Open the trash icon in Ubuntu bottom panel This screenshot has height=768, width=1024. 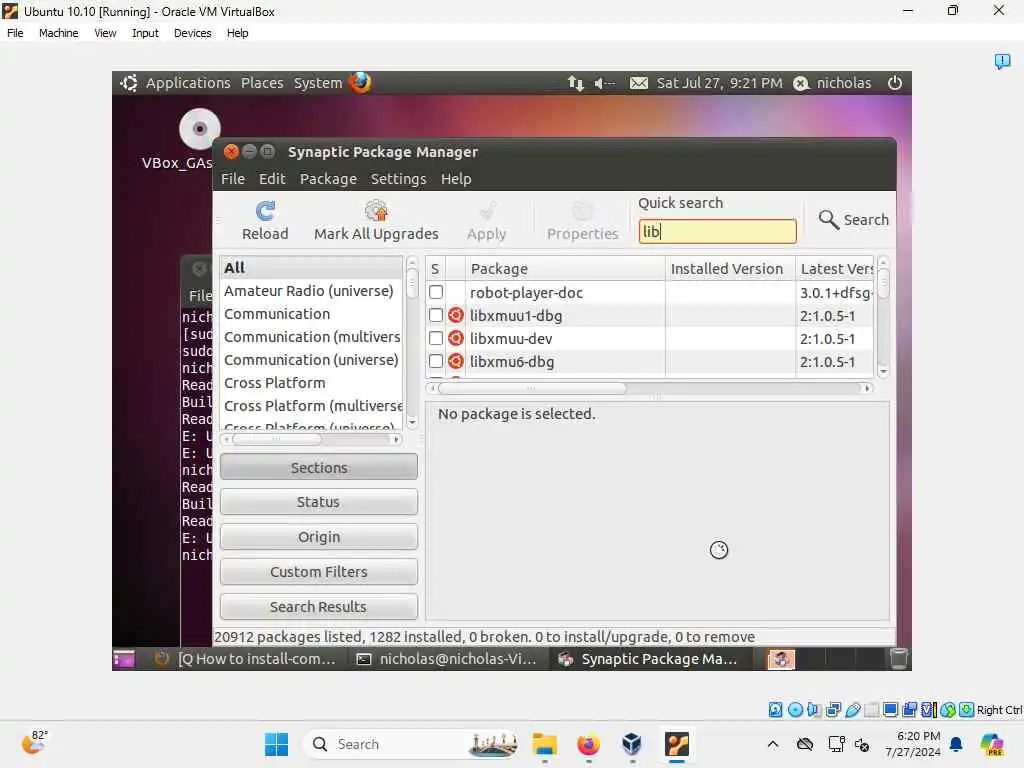(899, 659)
